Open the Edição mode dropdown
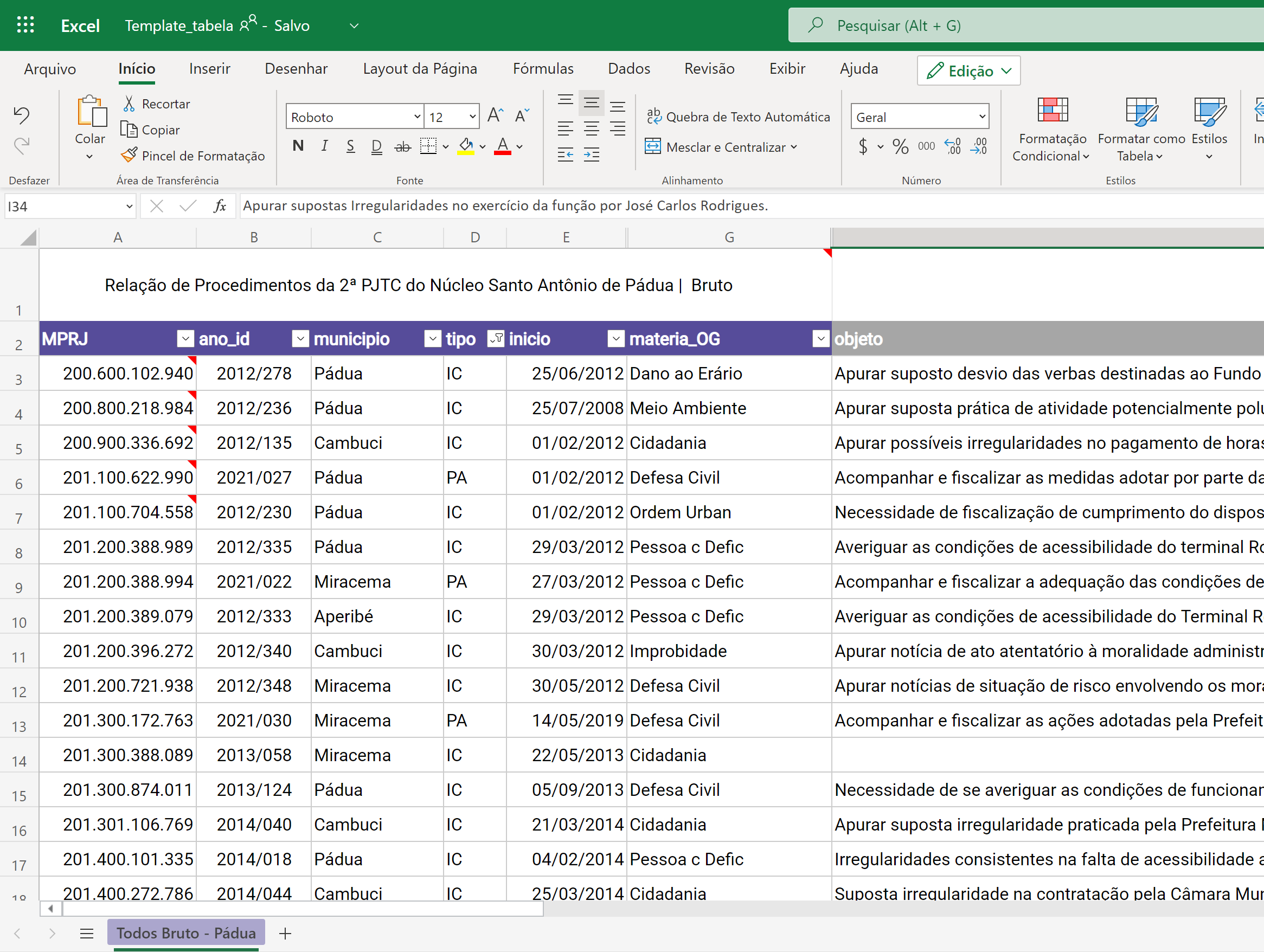Image resolution: width=1264 pixels, height=952 pixels. pos(968,70)
